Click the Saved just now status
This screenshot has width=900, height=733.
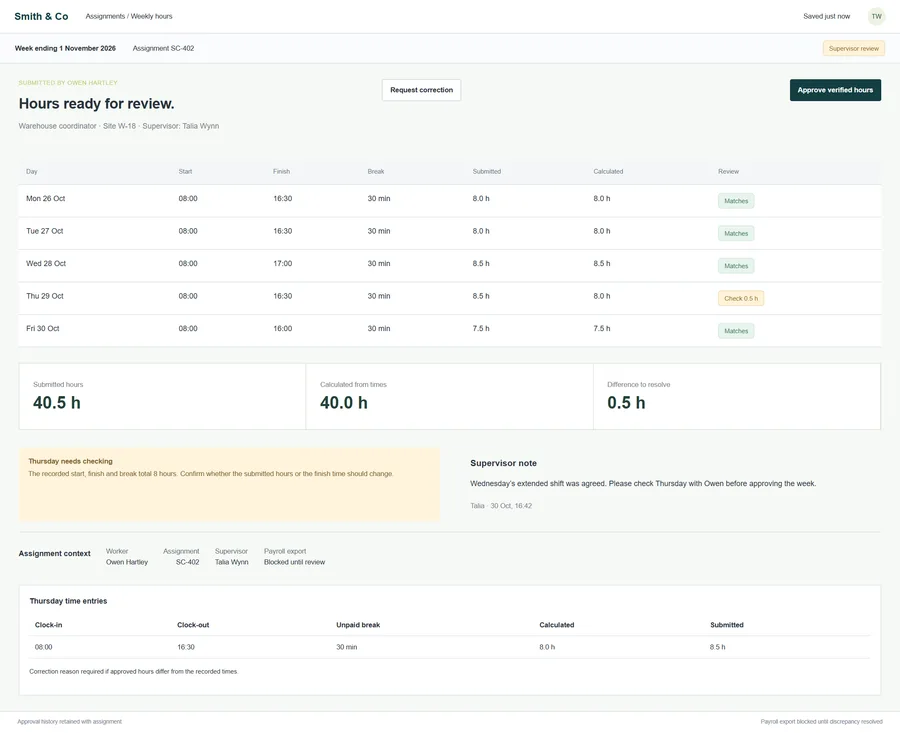click(827, 16)
